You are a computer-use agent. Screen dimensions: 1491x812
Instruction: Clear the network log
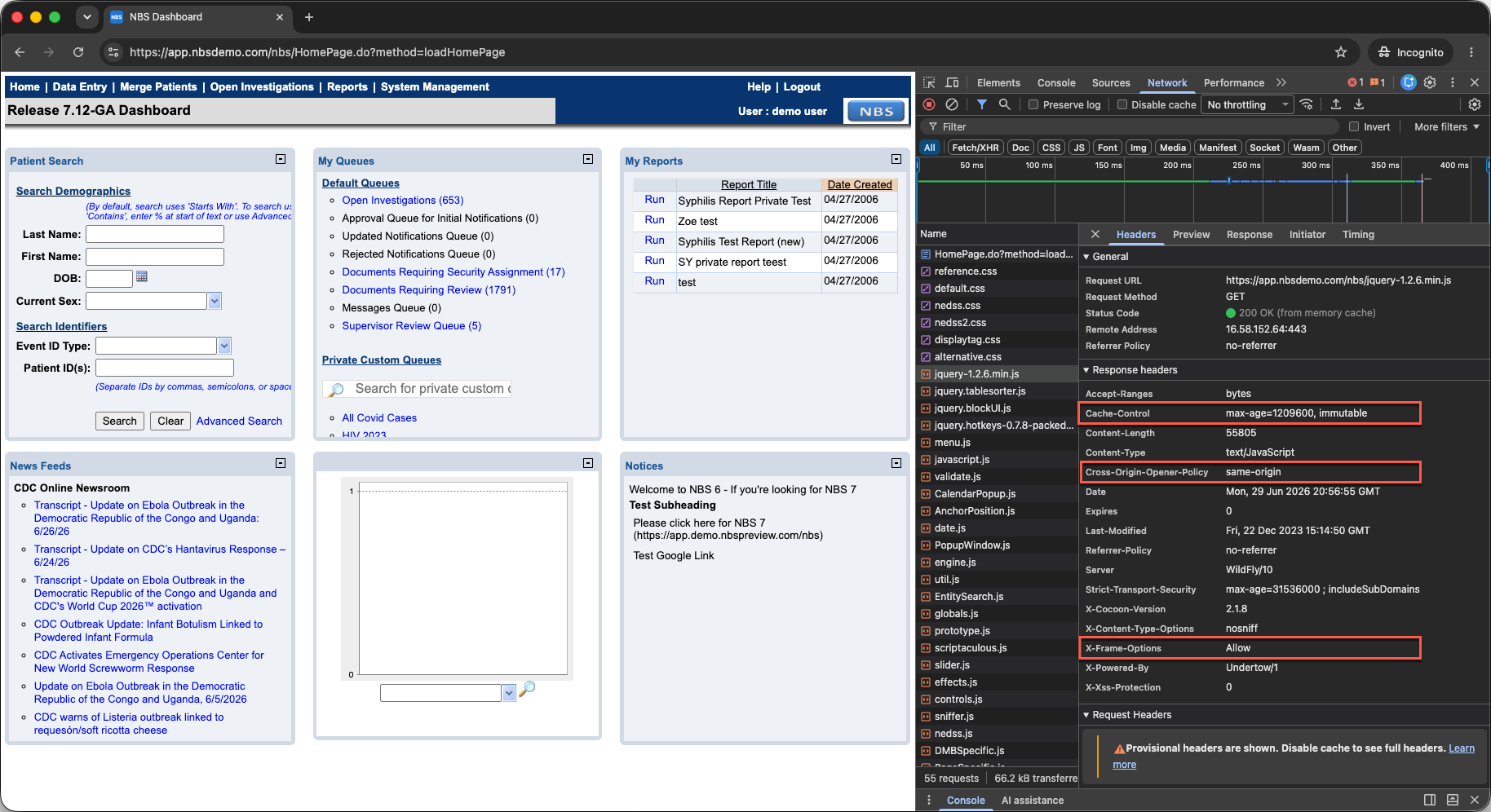click(952, 104)
